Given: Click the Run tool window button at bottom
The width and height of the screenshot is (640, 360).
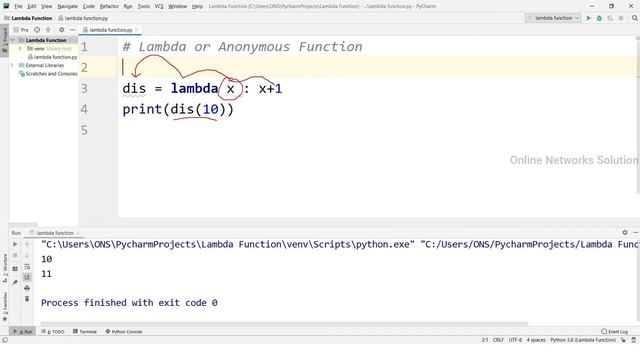Looking at the screenshot, I should (23, 331).
